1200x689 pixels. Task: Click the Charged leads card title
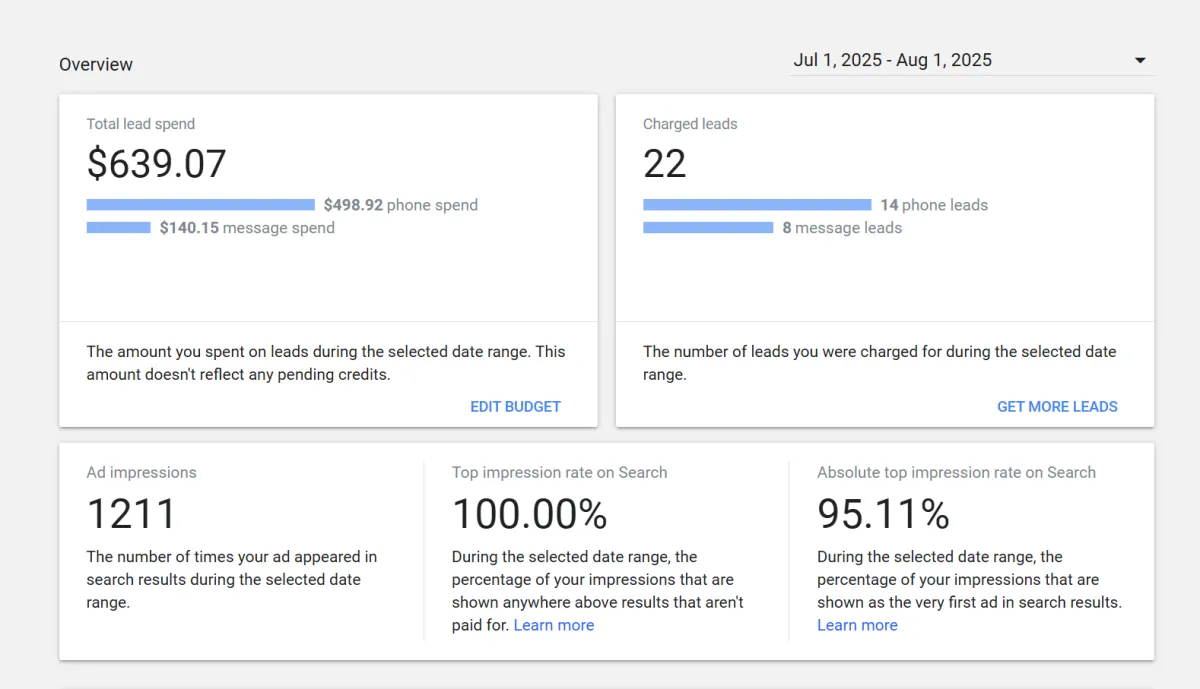click(x=690, y=124)
